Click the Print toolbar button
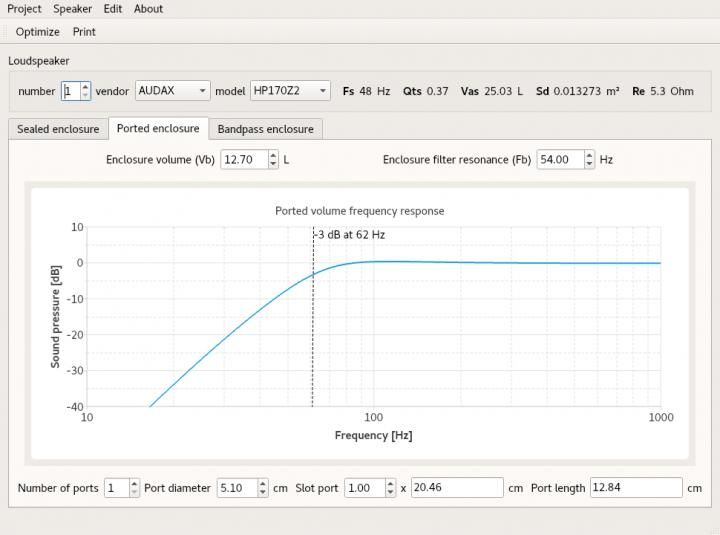This screenshot has width=720, height=535. 84,32
